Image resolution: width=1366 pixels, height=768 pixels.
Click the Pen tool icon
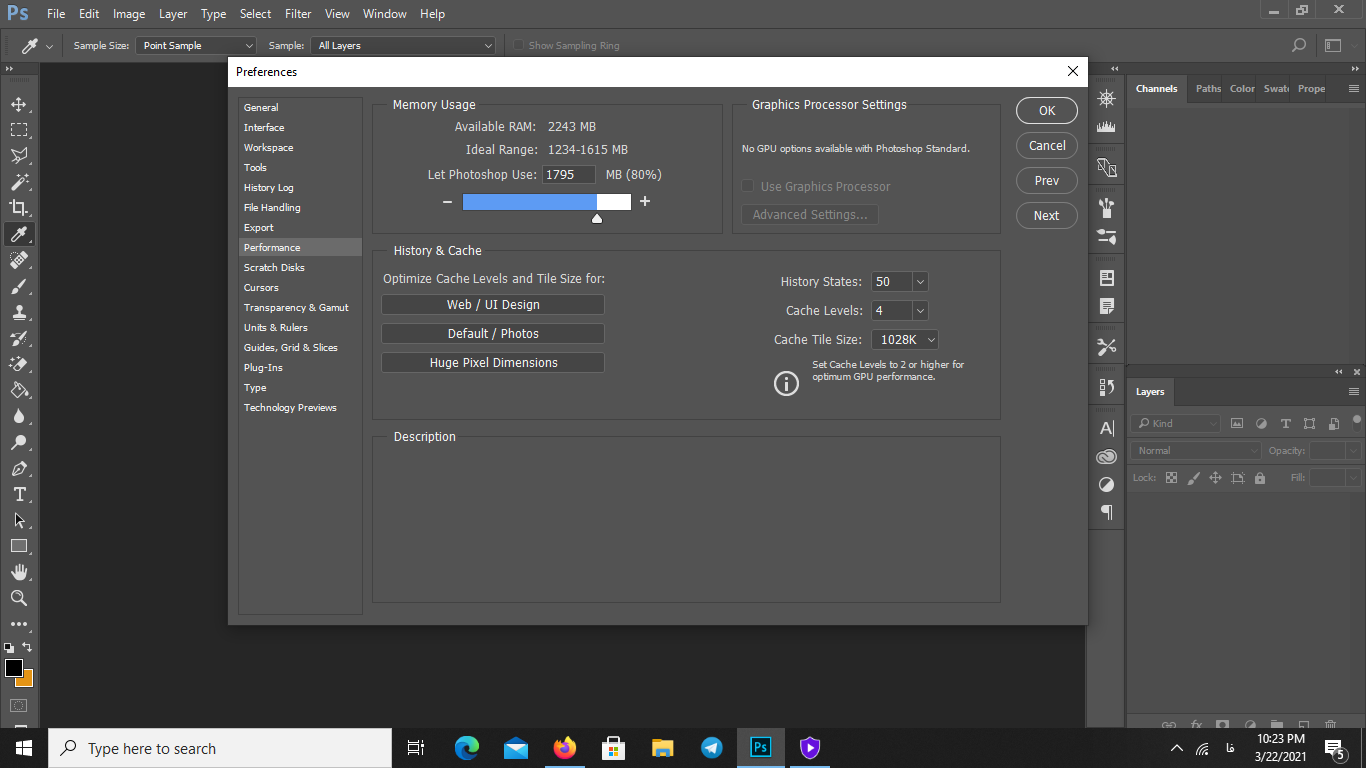click(19, 468)
